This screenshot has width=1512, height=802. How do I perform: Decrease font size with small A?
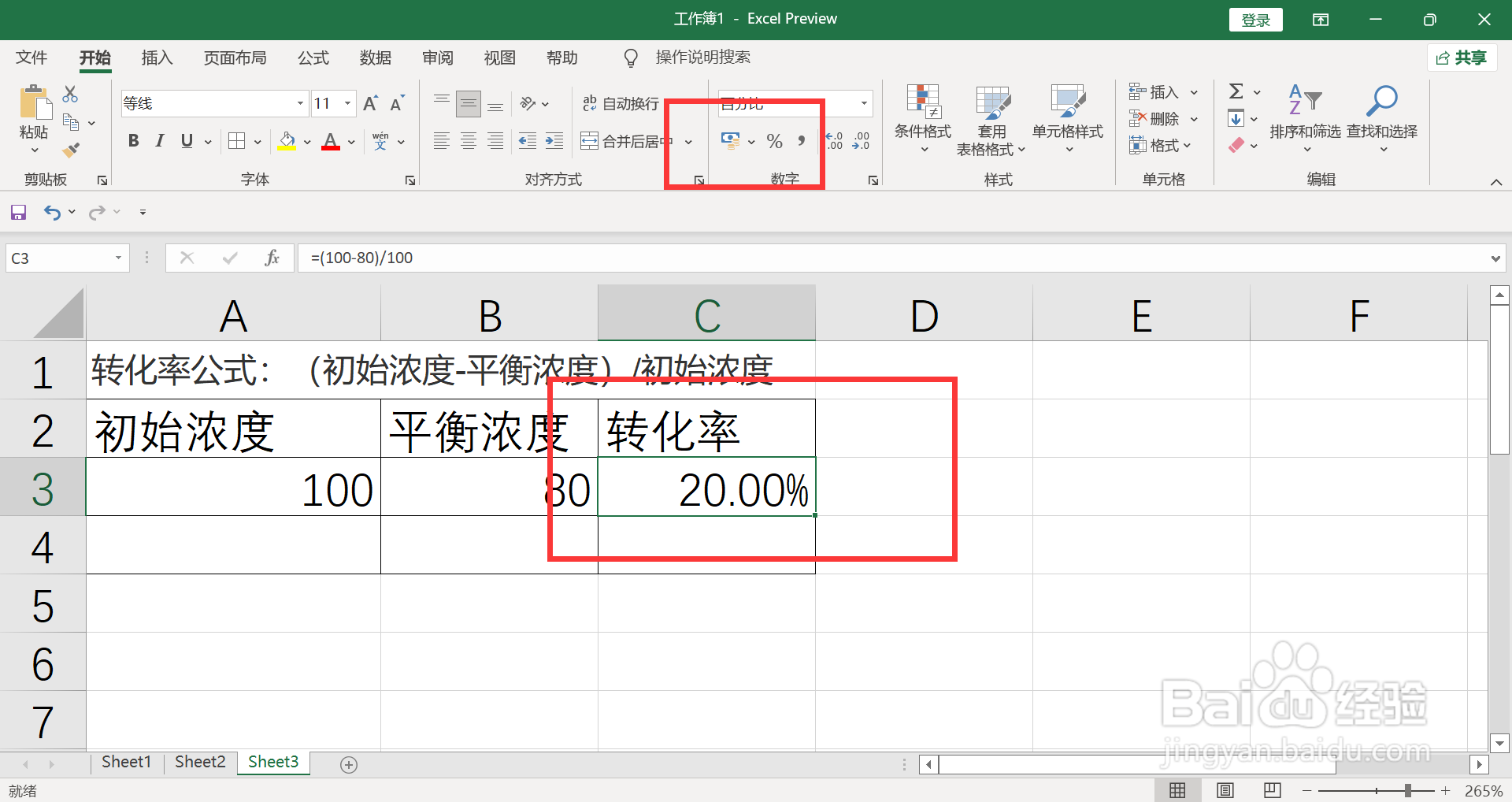[x=397, y=103]
